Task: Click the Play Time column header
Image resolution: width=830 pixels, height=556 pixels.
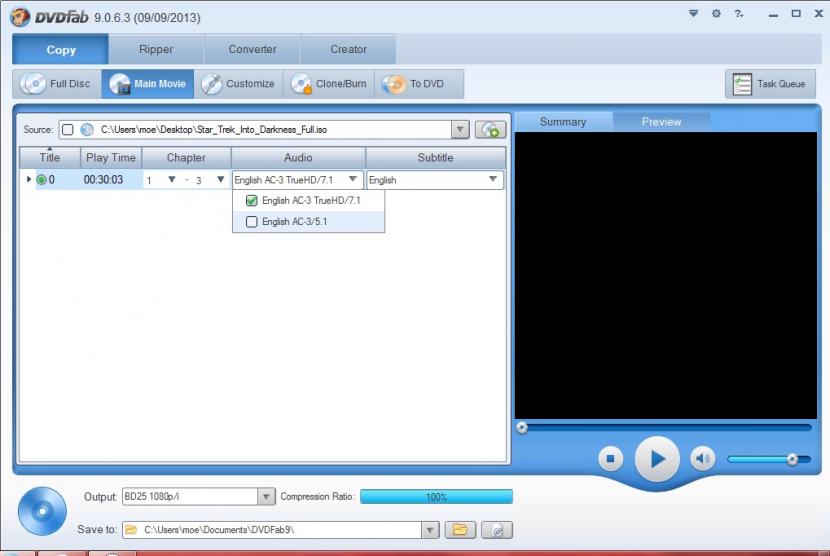Action: coord(111,158)
